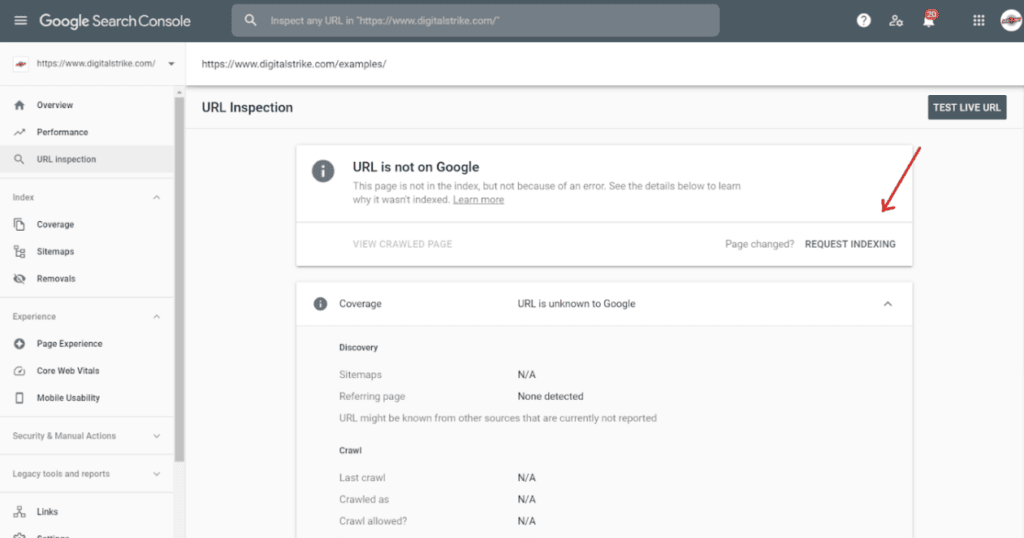Click the Sitemaps row label in Discovery
Image resolution: width=1024 pixels, height=538 pixels.
(360, 375)
